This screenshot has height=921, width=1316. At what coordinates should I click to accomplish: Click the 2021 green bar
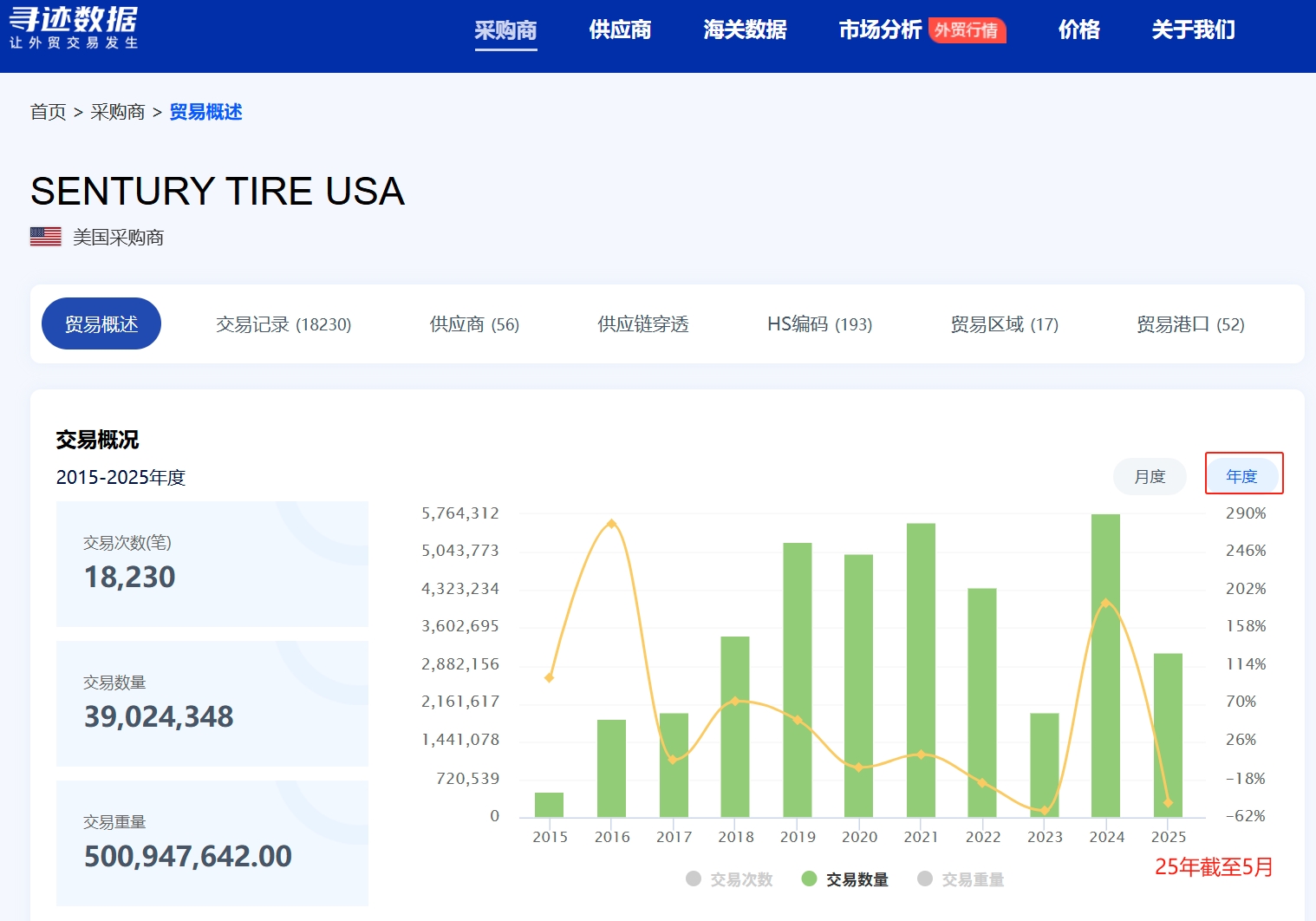pos(921,670)
